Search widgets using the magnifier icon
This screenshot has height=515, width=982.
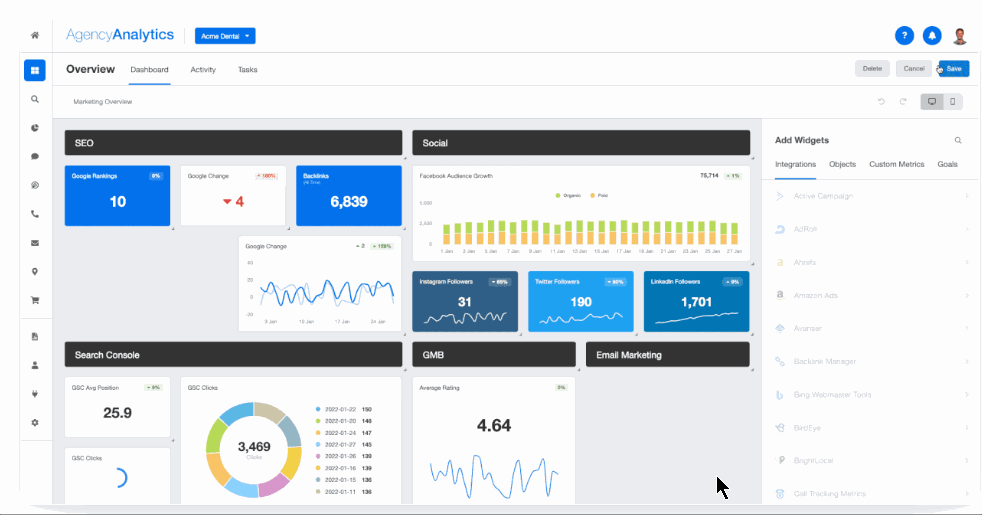point(958,141)
